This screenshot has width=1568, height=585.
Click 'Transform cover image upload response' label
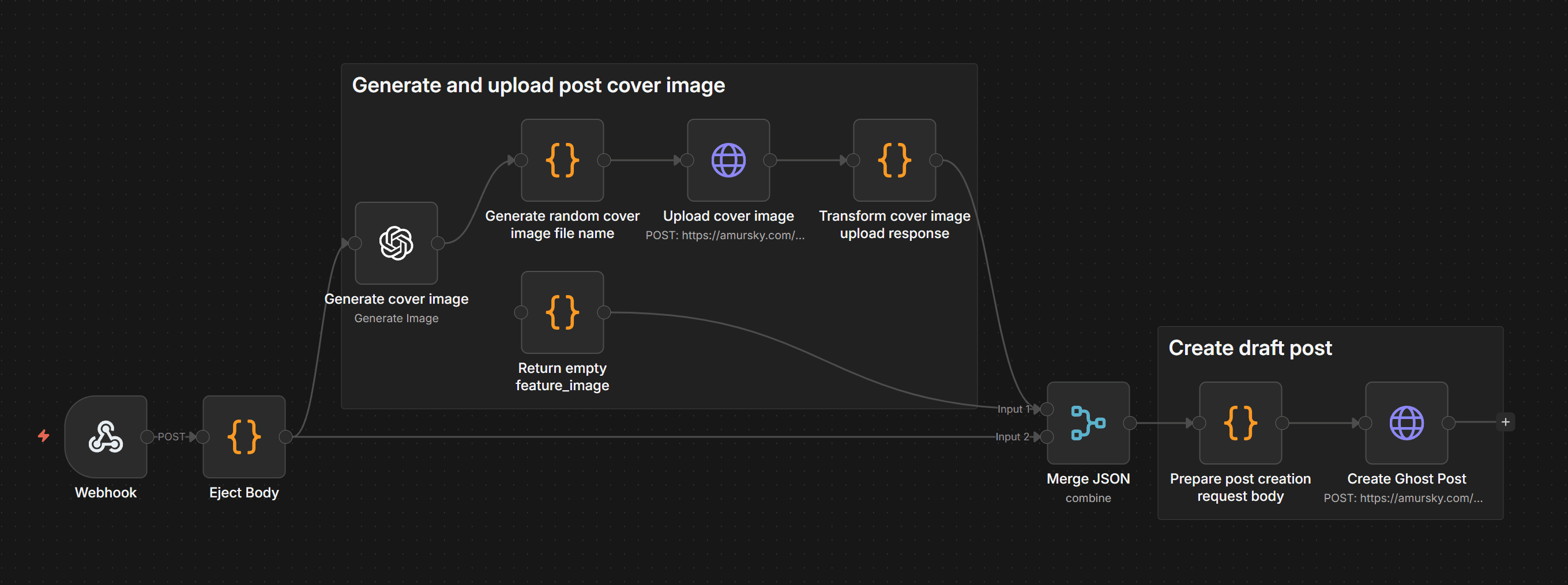pos(895,224)
